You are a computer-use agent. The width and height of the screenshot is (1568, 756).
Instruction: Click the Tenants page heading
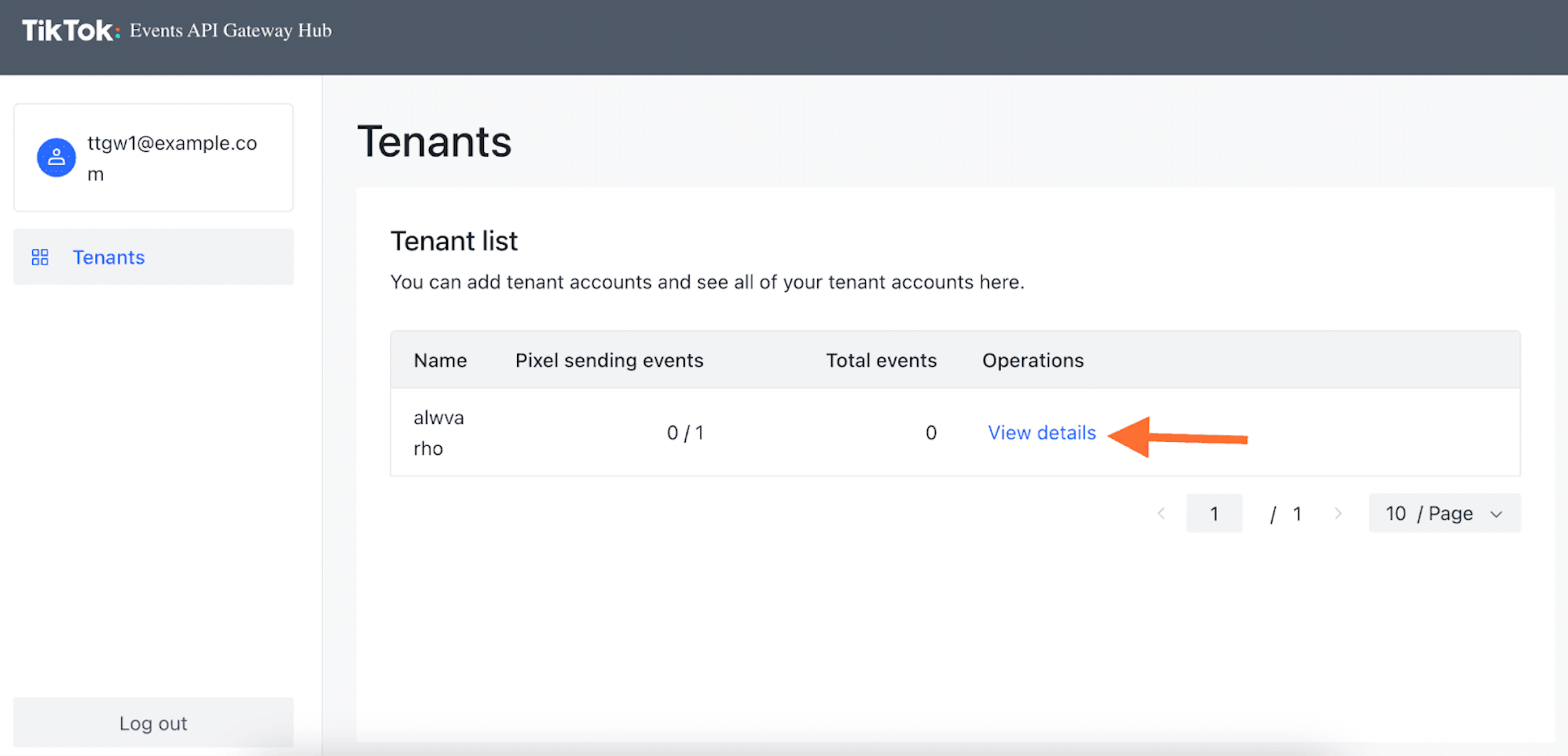tap(435, 142)
